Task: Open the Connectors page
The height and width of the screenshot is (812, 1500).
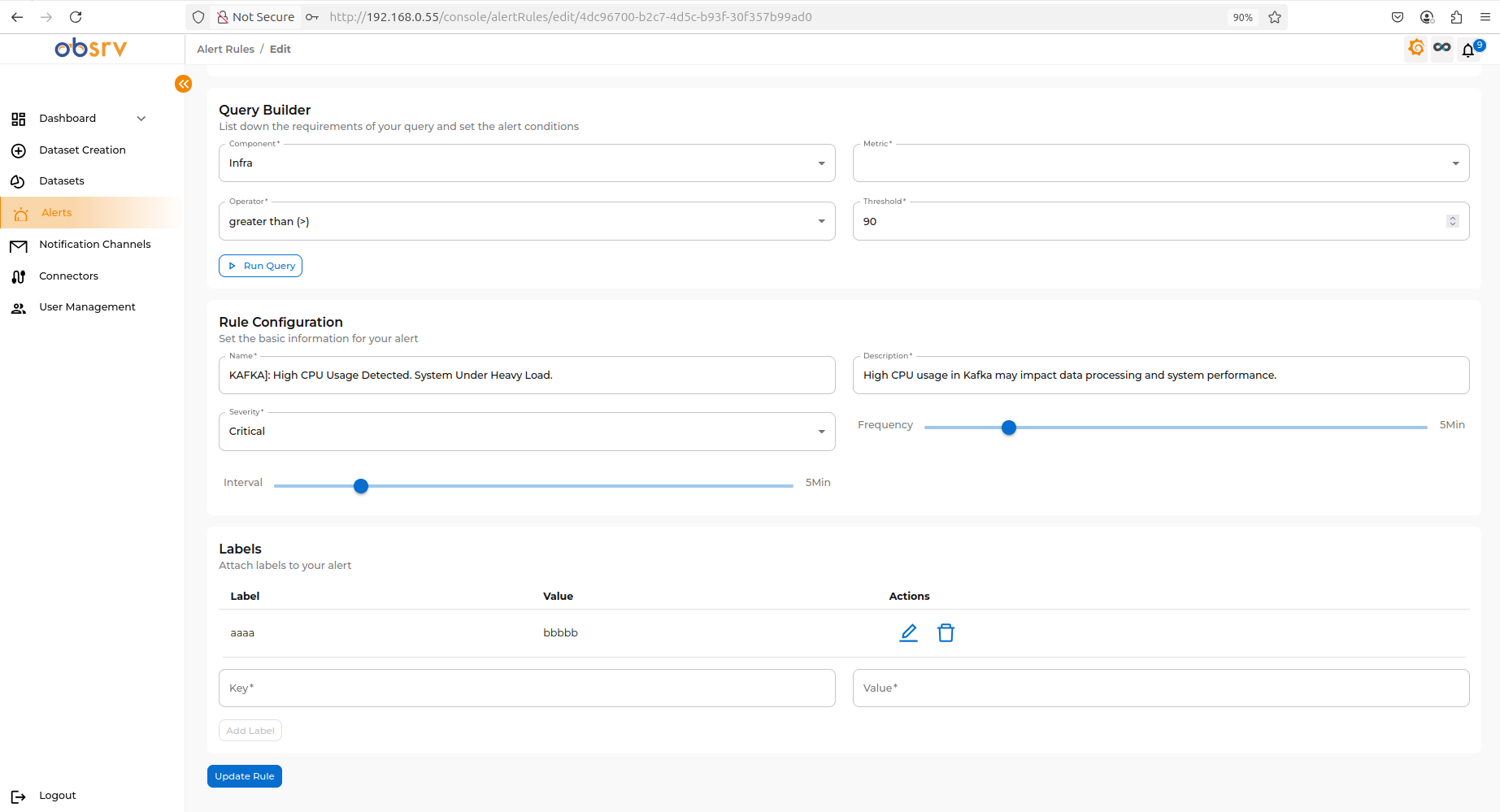Action: (68, 276)
